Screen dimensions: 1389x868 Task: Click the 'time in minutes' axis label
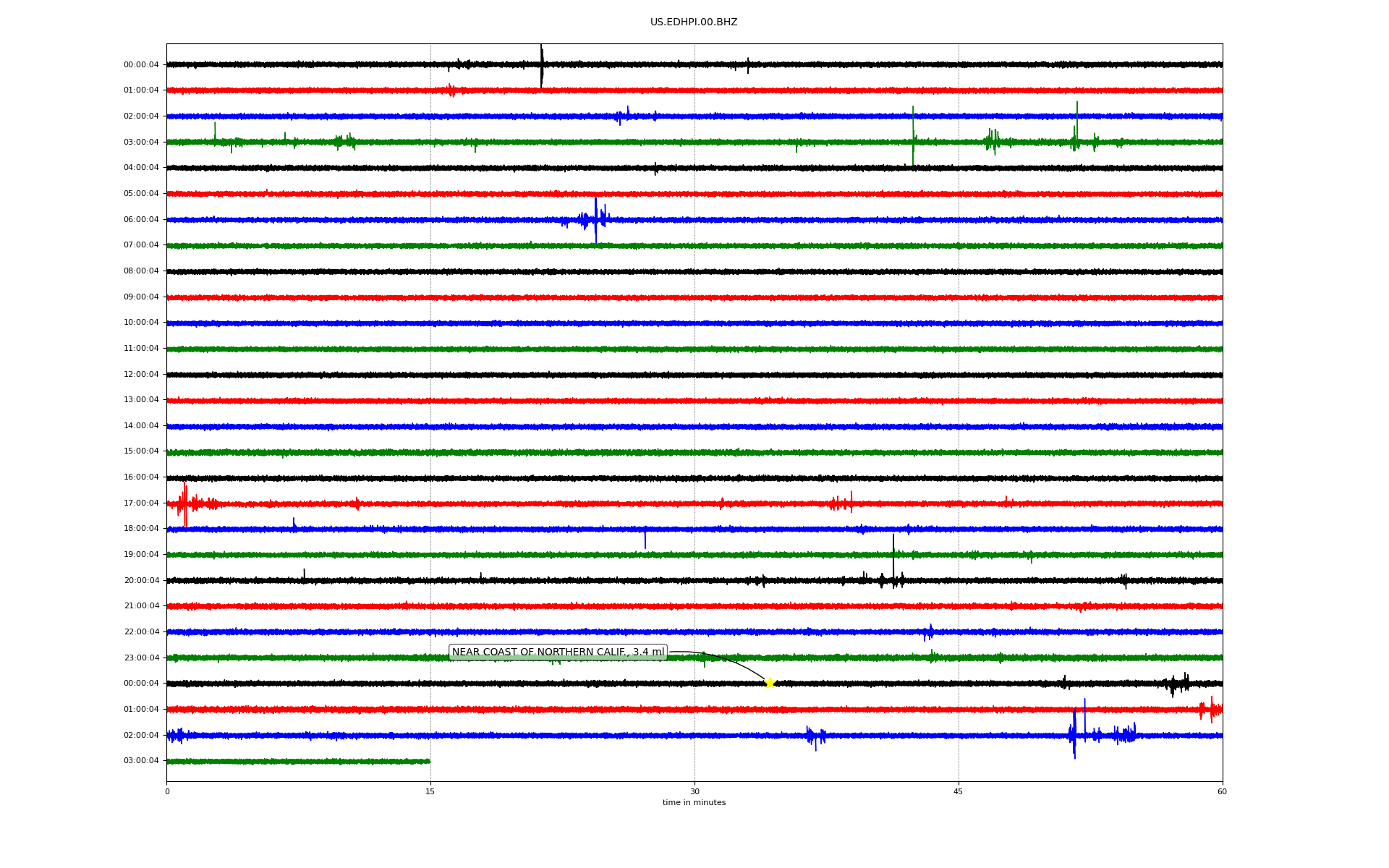(694, 803)
